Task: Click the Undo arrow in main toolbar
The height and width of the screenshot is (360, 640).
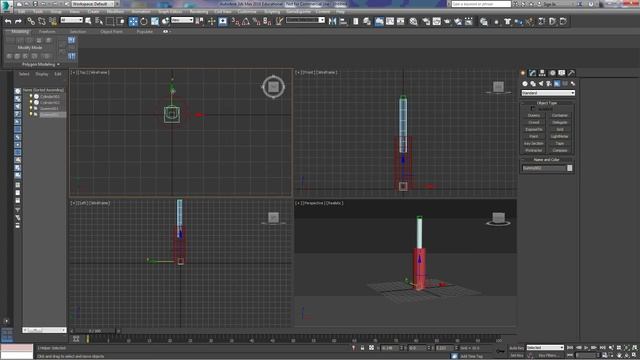Action: pos(8,21)
